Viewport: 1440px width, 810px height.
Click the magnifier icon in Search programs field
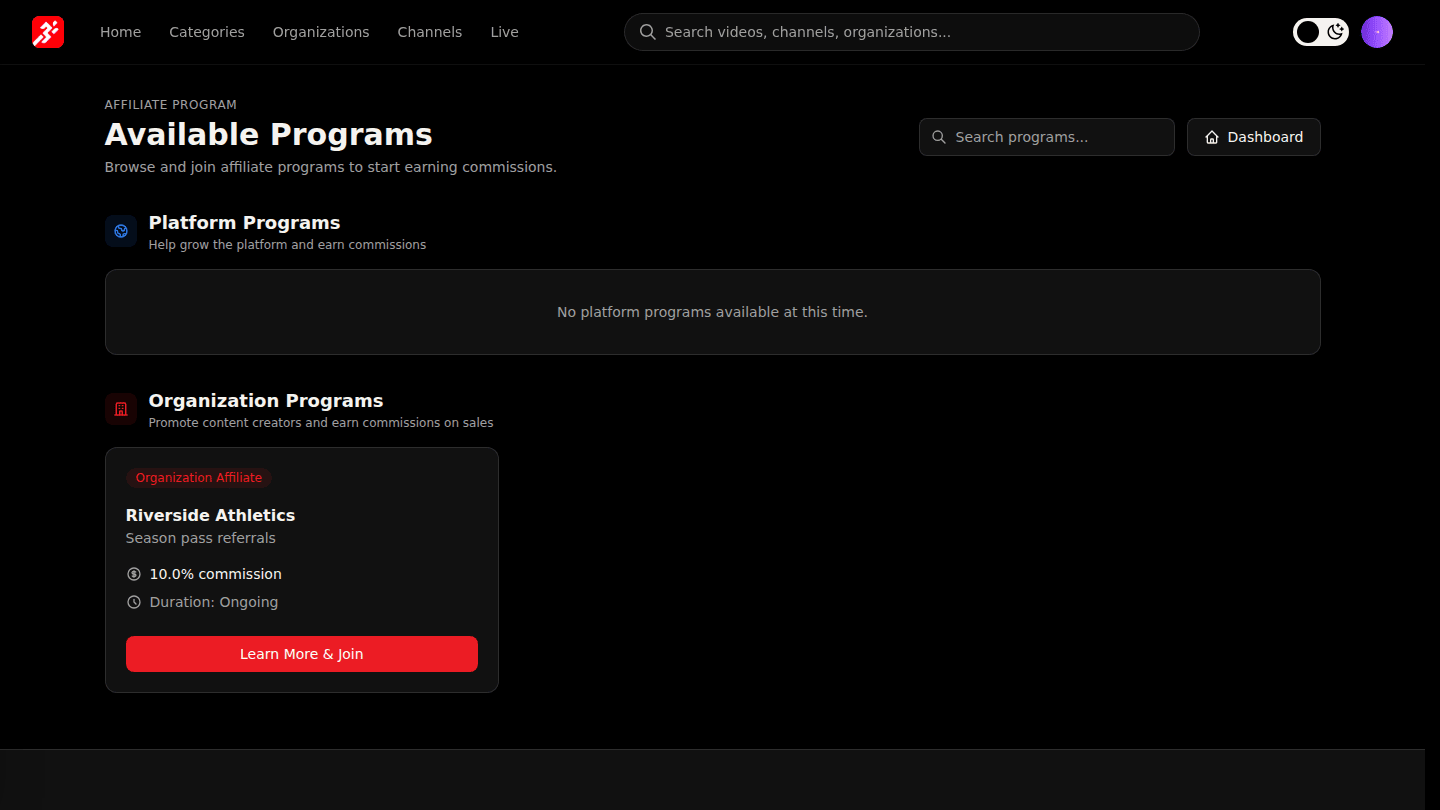[x=939, y=137]
